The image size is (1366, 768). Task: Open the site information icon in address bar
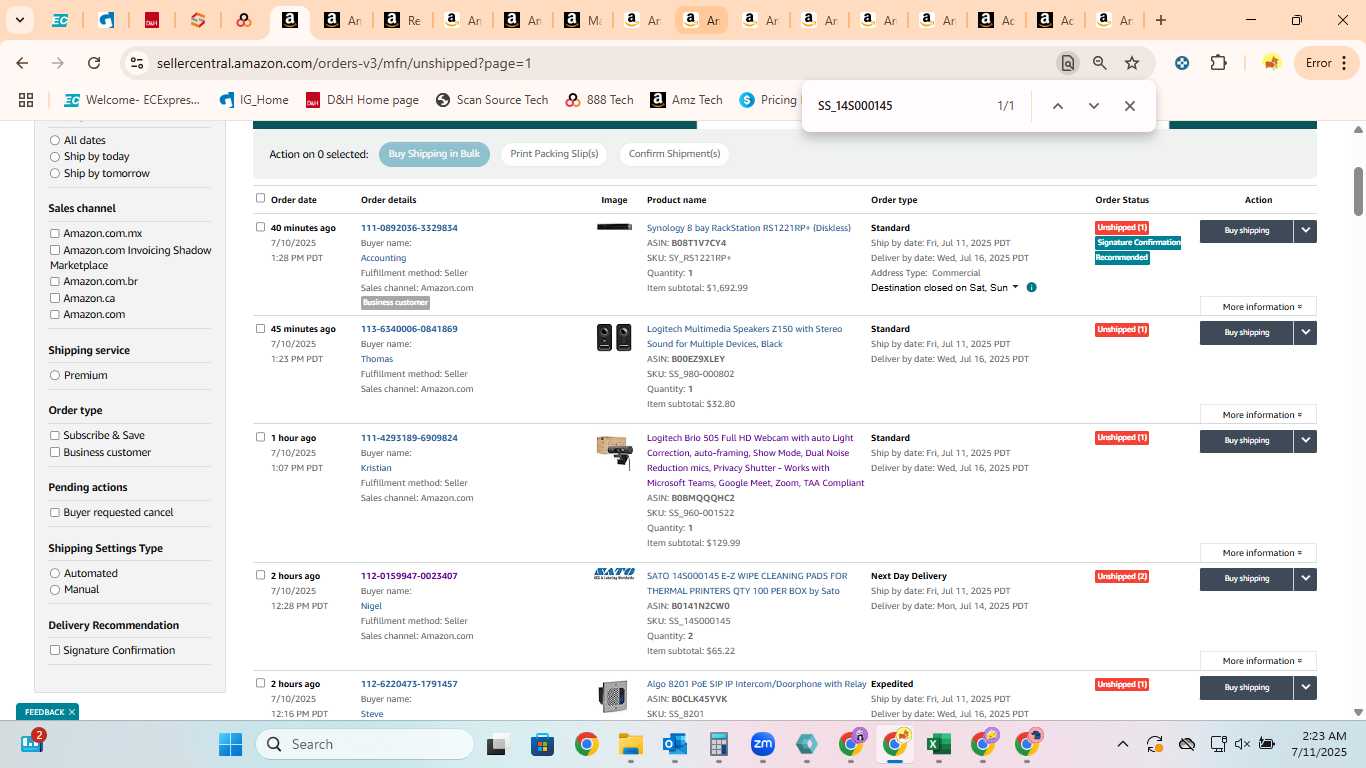click(x=137, y=63)
